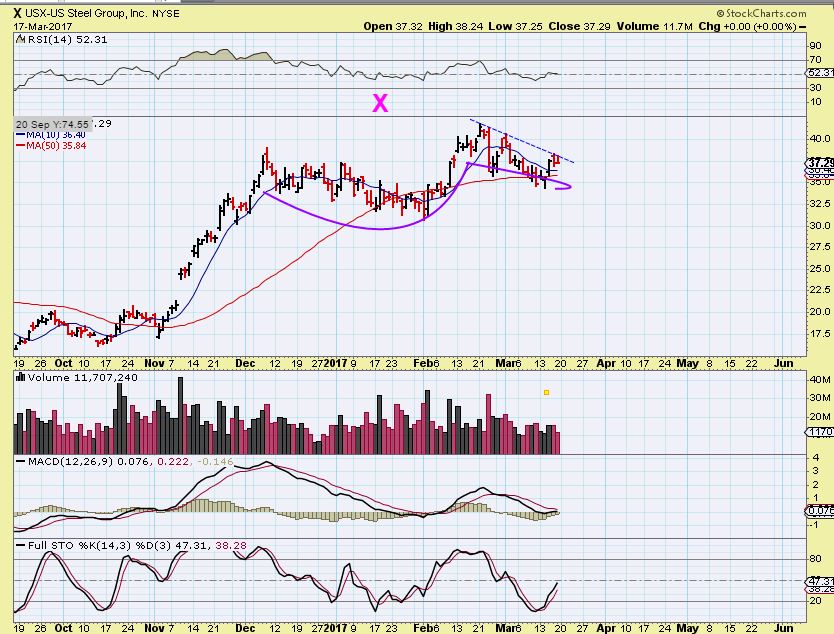Click the -0.146 MACD histogram value
The width and height of the screenshot is (834, 634).
pos(215,461)
